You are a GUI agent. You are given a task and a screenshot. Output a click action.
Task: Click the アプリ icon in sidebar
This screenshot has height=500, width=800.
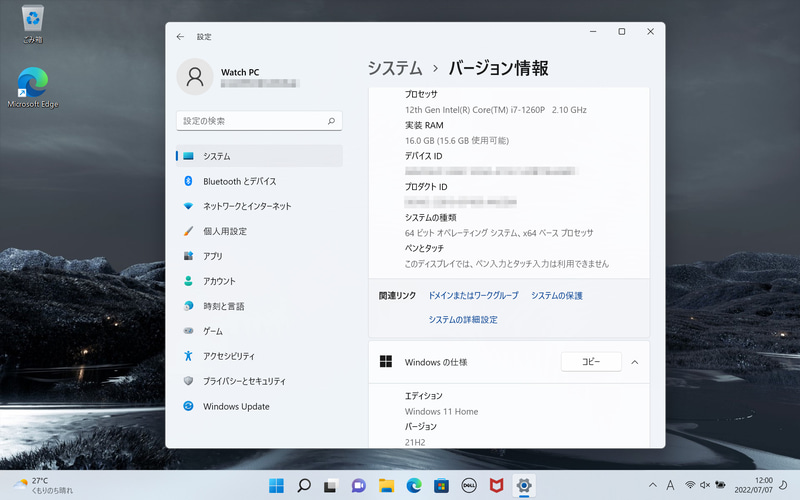click(188, 256)
